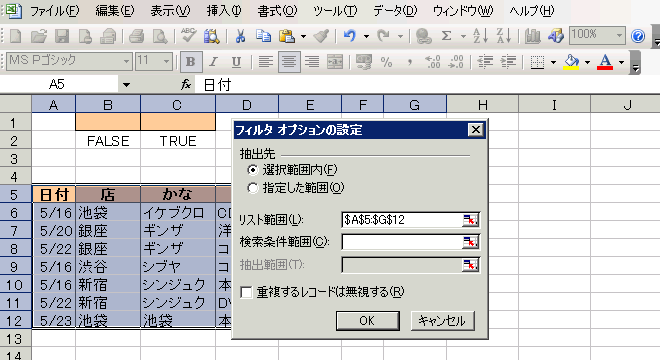Click the Print icon

point(136,37)
